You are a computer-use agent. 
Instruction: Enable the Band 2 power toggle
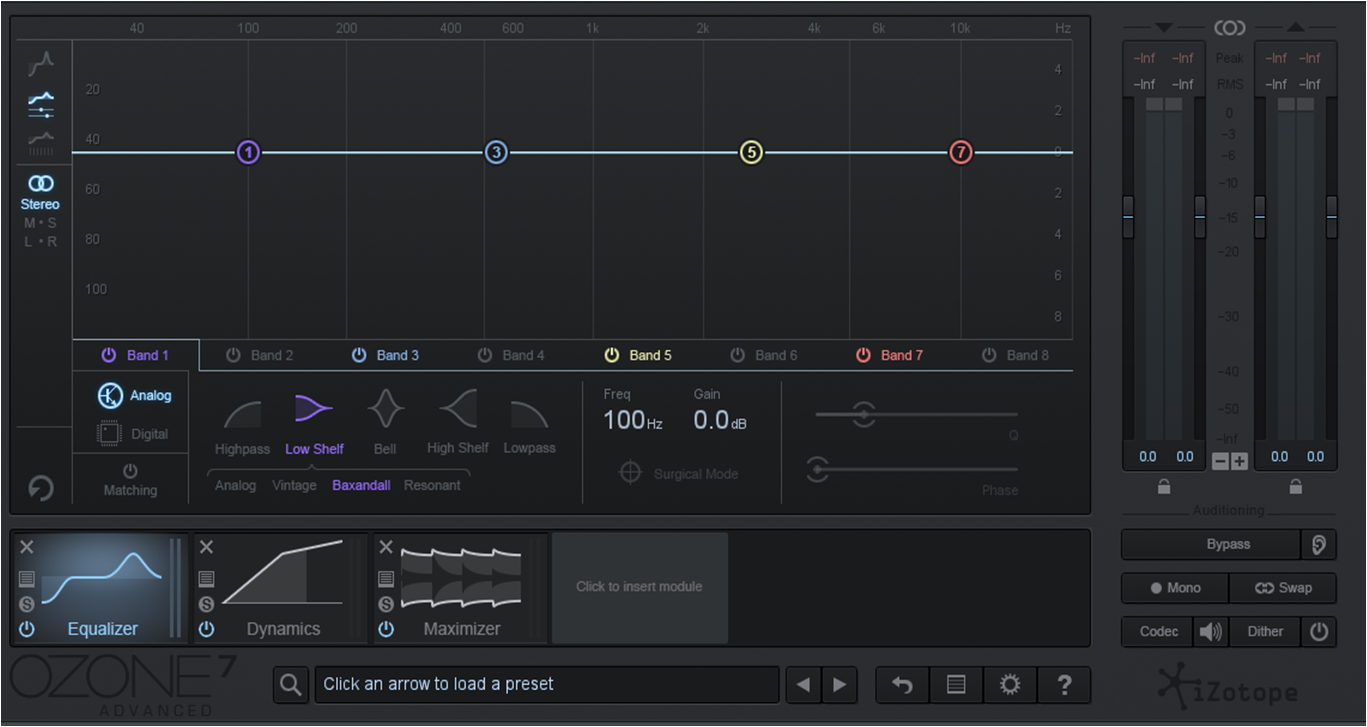(232, 355)
